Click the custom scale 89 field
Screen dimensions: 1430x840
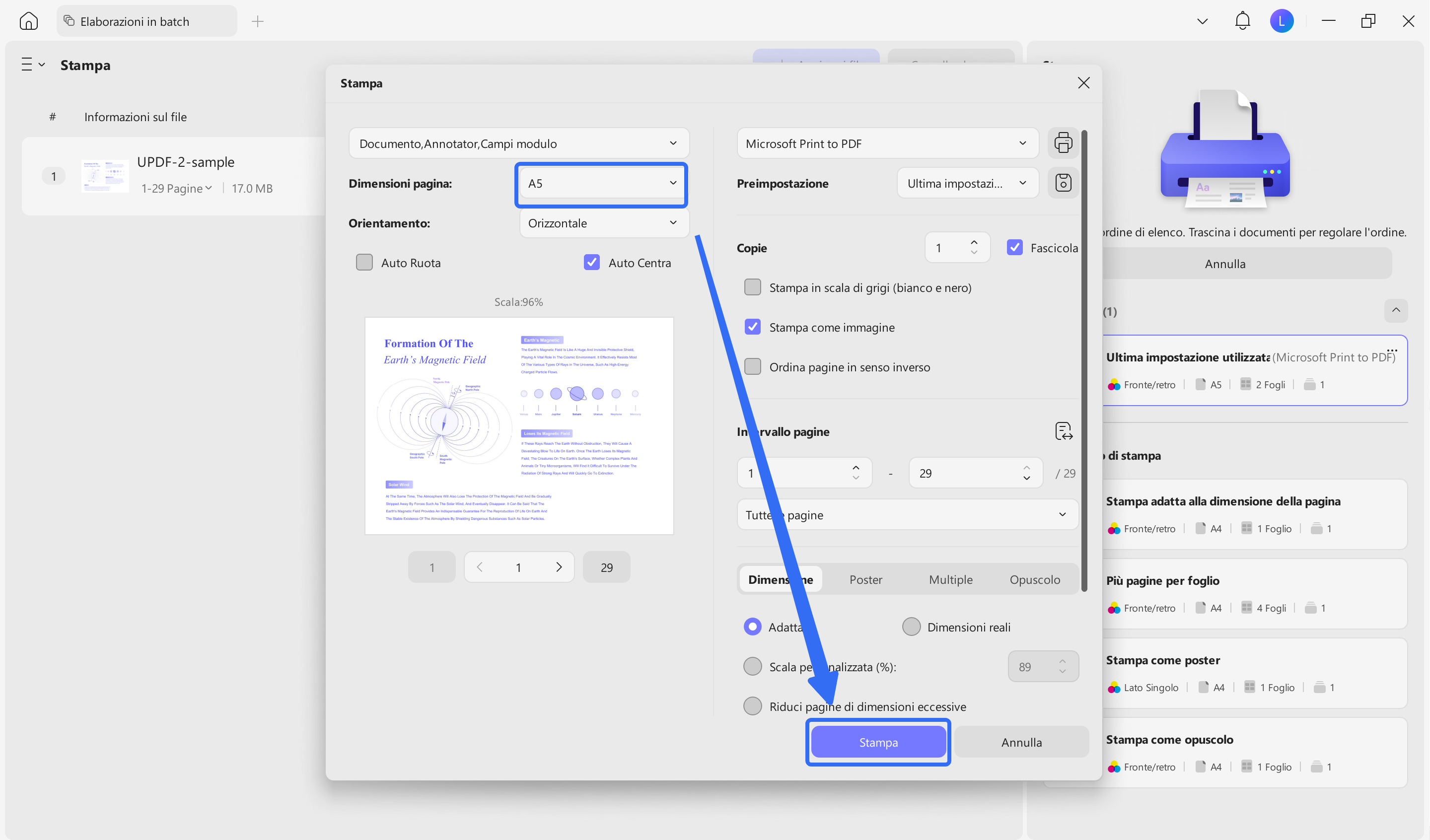(x=1043, y=666)
